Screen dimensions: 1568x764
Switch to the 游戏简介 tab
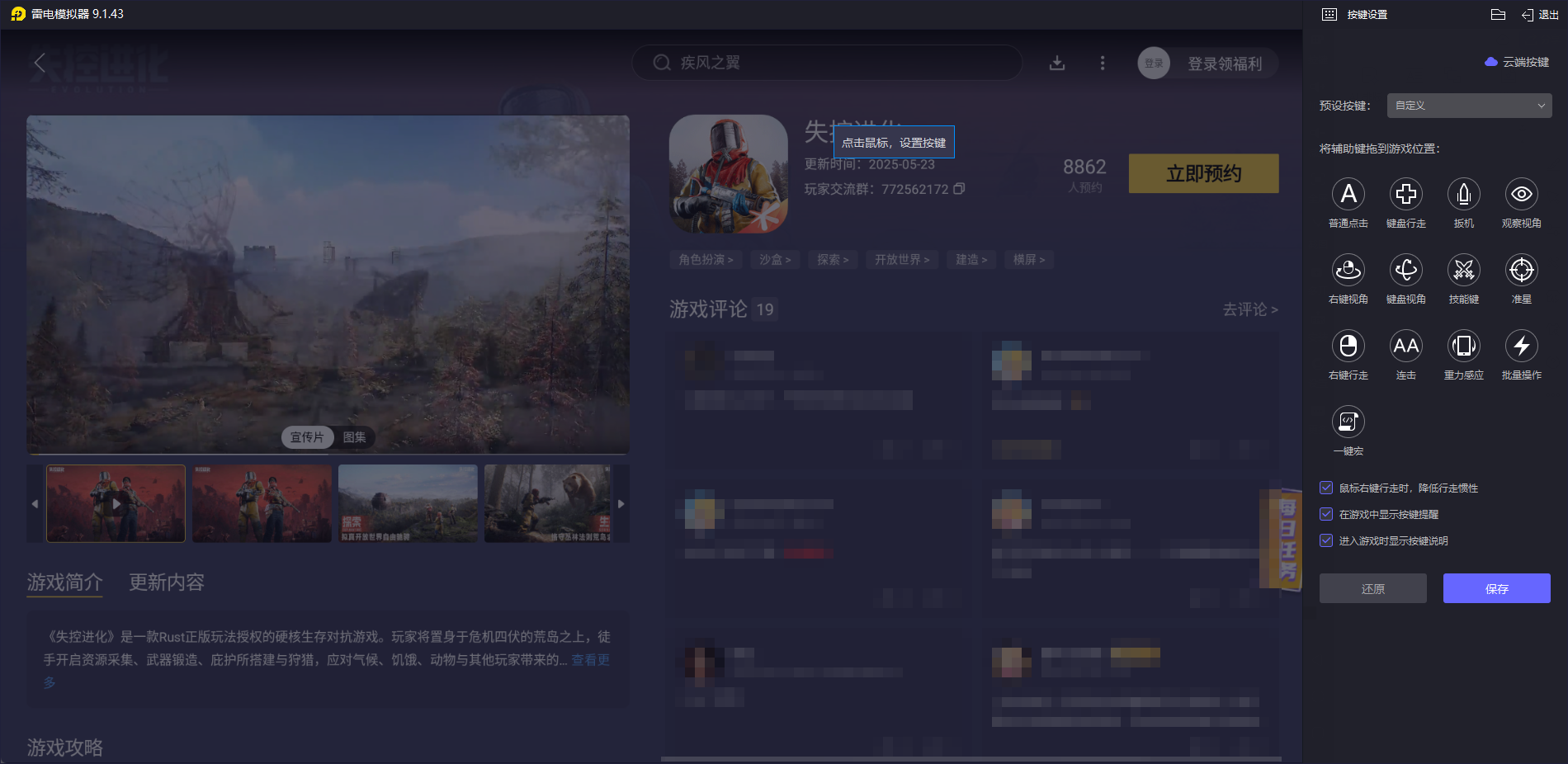pos(64,582)
